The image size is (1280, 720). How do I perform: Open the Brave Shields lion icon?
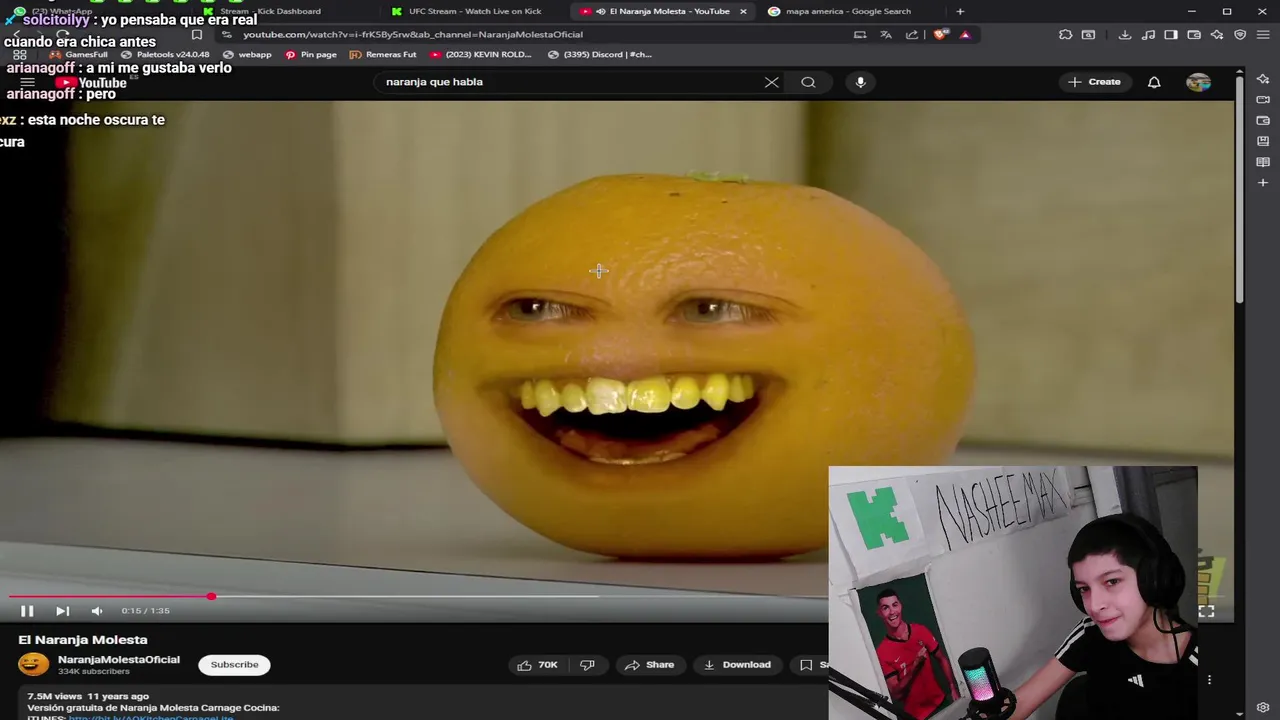click(940, 34)
